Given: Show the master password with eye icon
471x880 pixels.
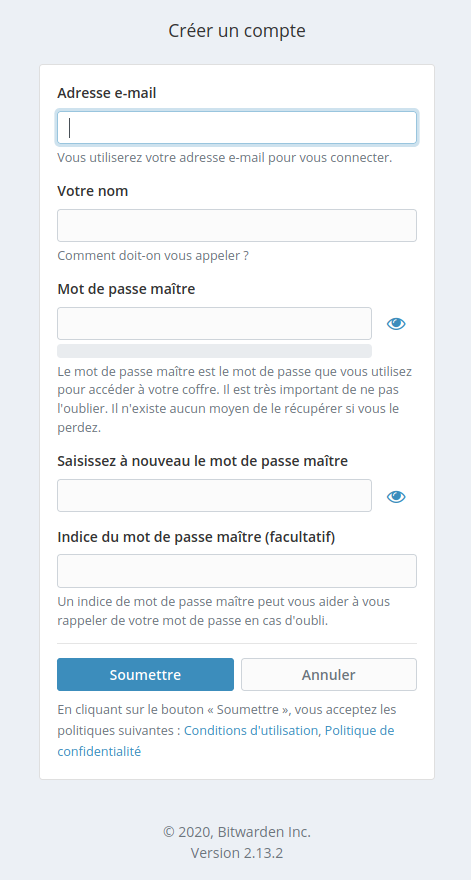Looking at the screenshot, I should click(x=396, y=323).
